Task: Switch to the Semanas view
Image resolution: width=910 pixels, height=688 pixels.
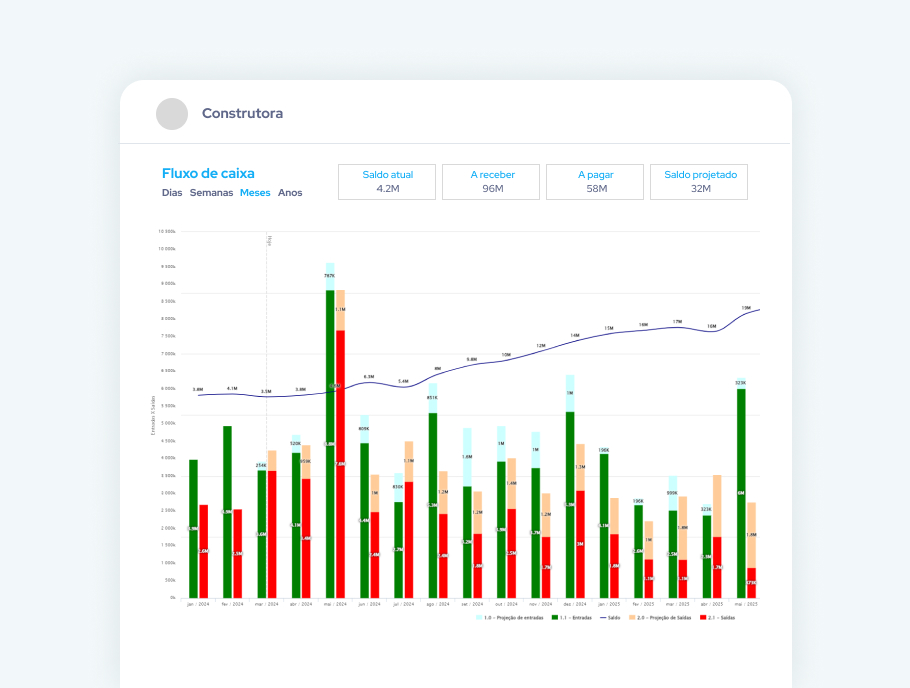Action: (211, 193)
